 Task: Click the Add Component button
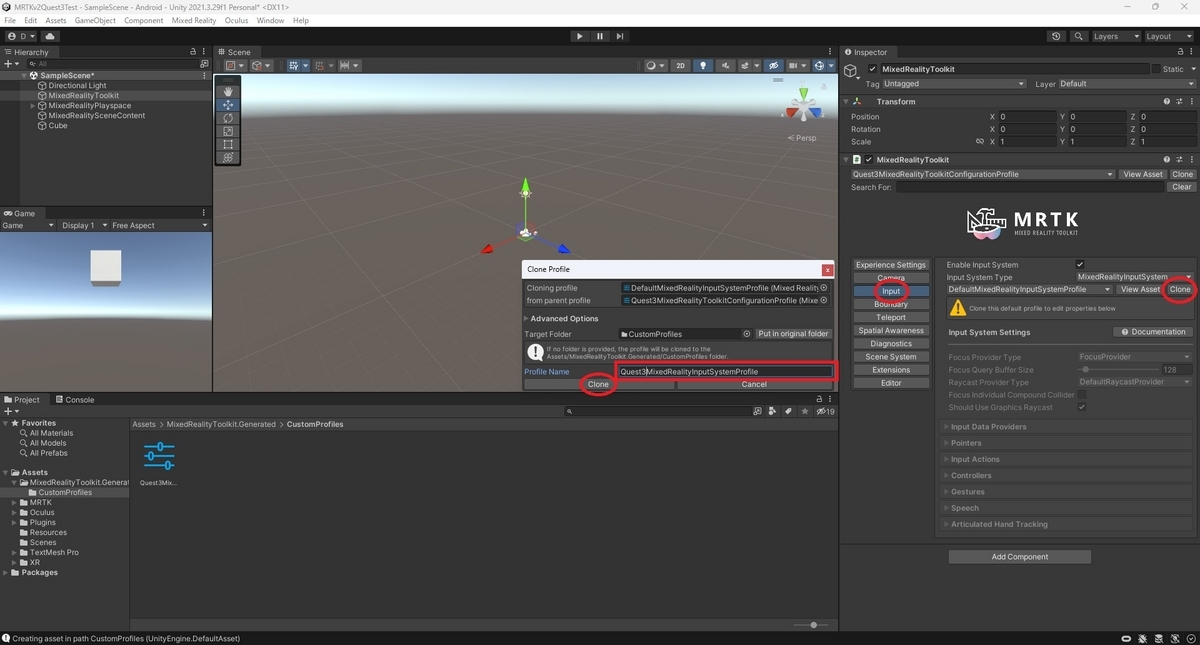pos(1020,557)
